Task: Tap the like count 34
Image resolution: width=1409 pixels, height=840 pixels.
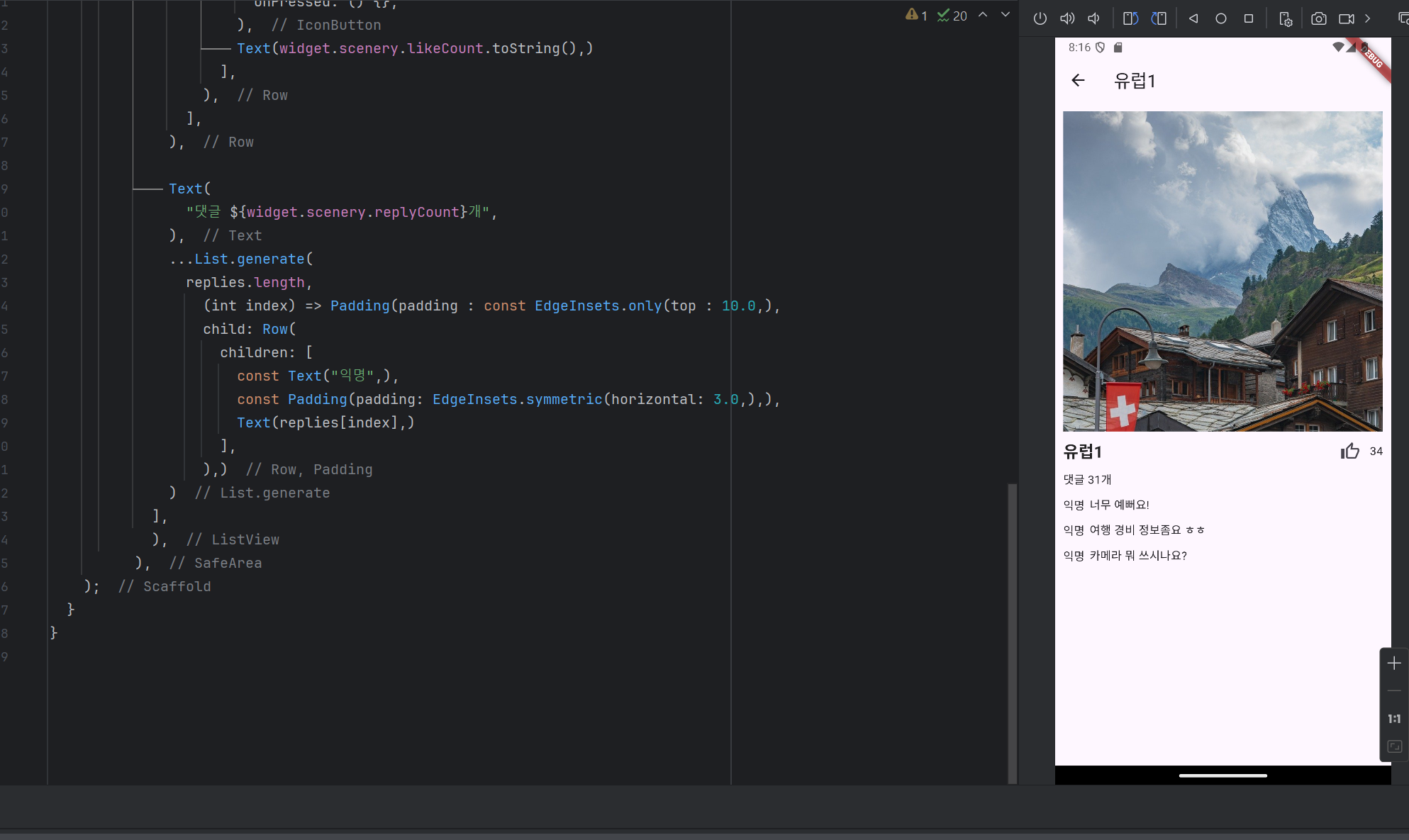Action: [1376, 452]
